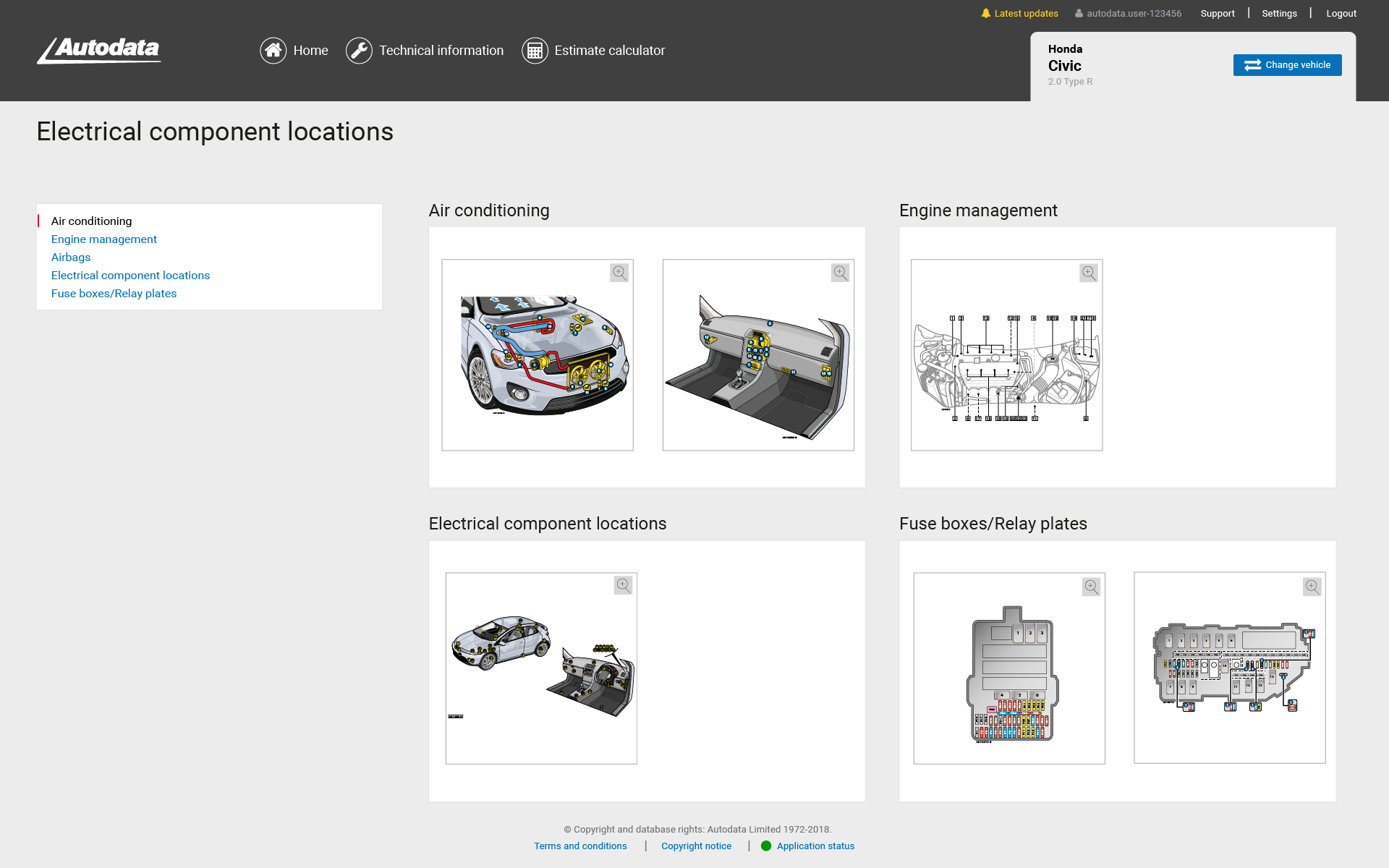Open the Support menu item

[x=1217, y=14]
